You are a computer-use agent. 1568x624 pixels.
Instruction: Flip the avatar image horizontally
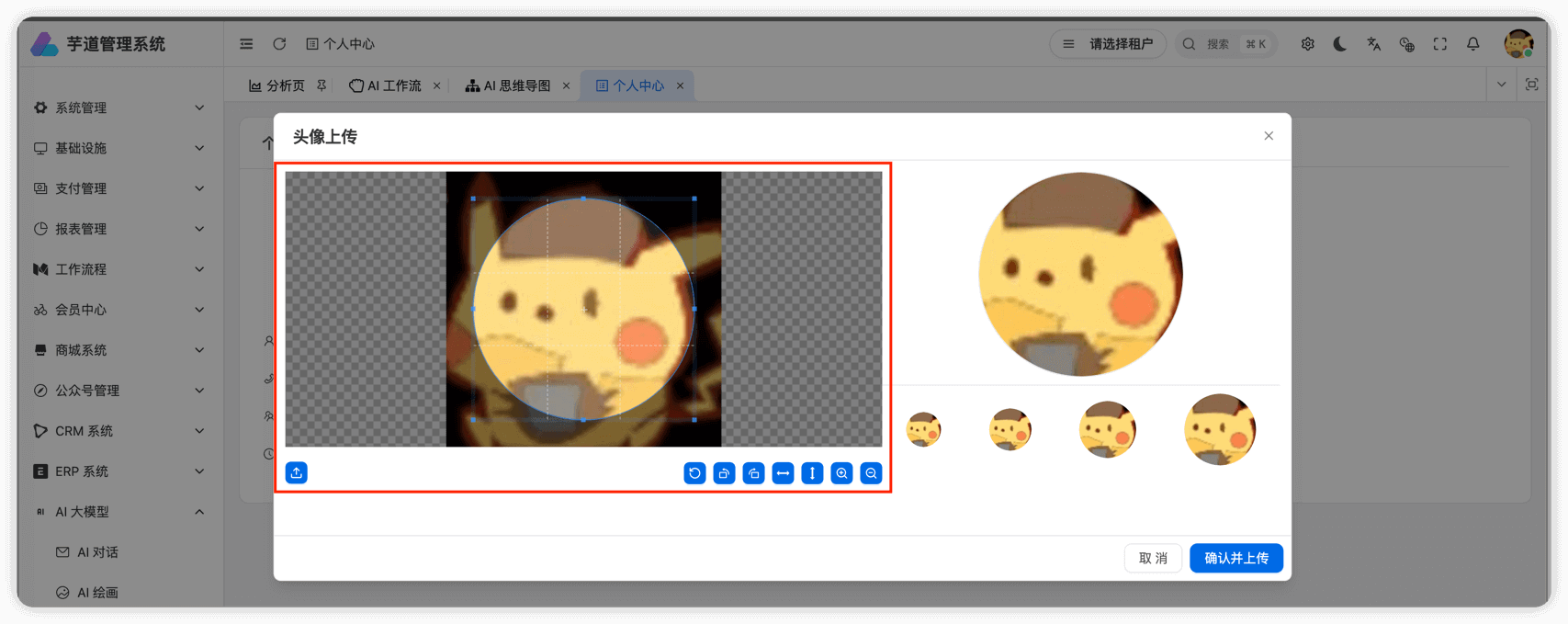783,473
